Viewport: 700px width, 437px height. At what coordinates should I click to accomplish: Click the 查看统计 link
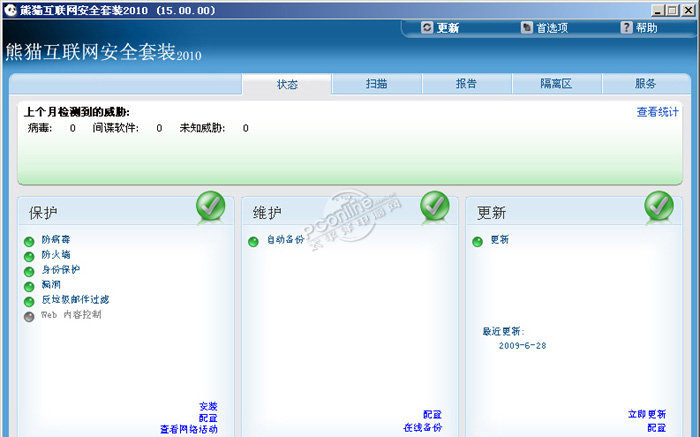click(x=658, y=112)
